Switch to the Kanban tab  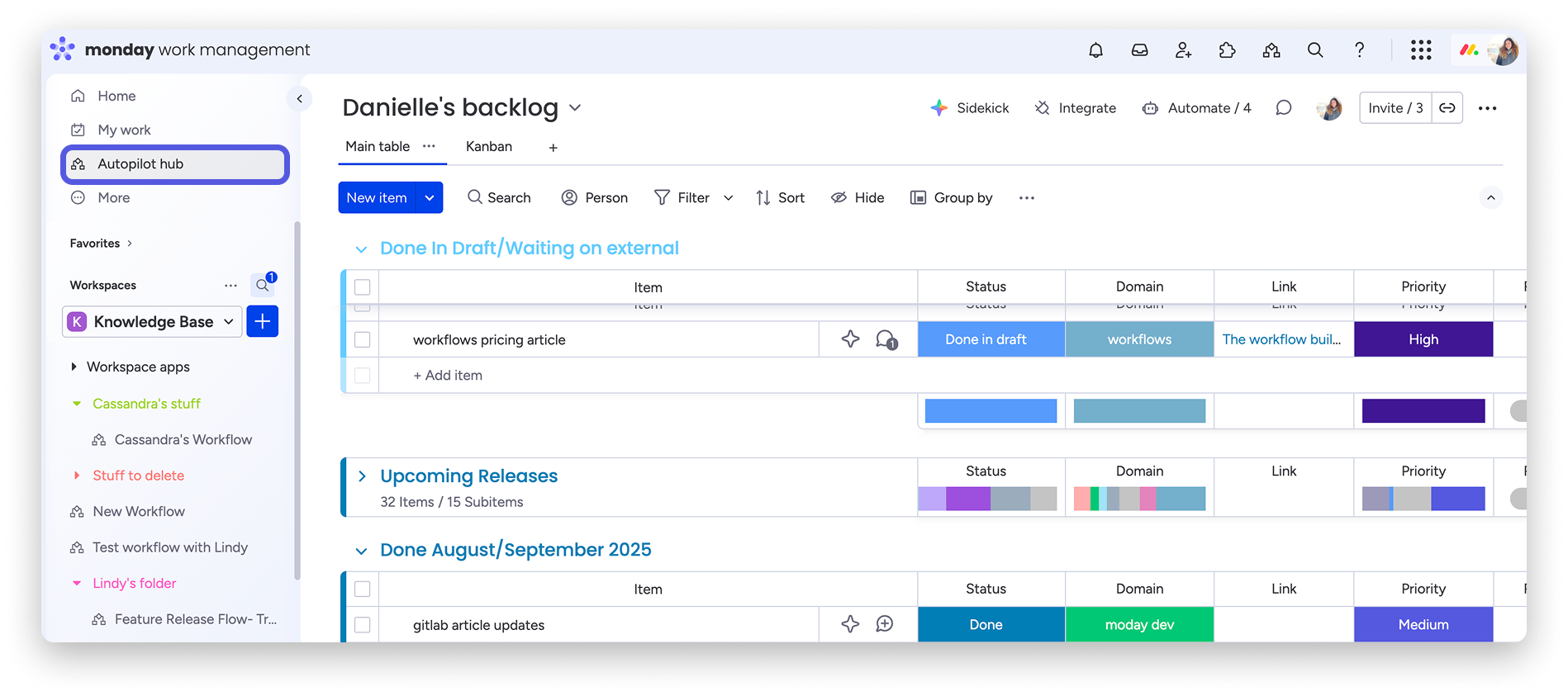point(488,147)
